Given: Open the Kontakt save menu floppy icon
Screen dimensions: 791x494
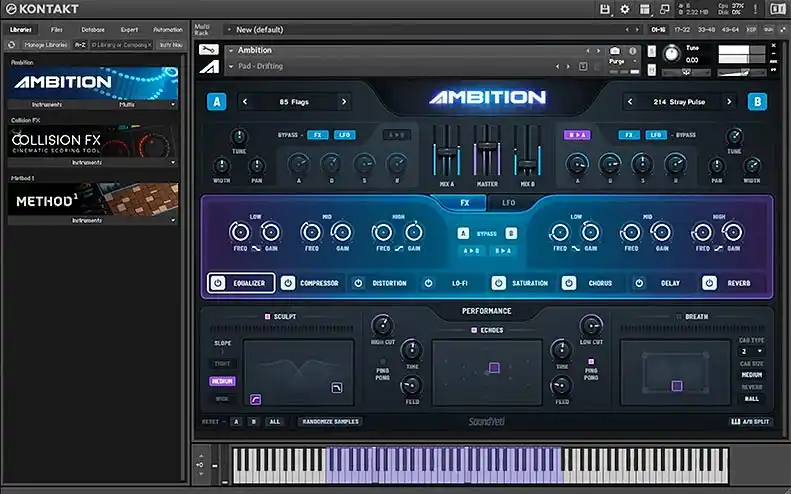Looking at the screenshot, I should [x=604, y=9].
